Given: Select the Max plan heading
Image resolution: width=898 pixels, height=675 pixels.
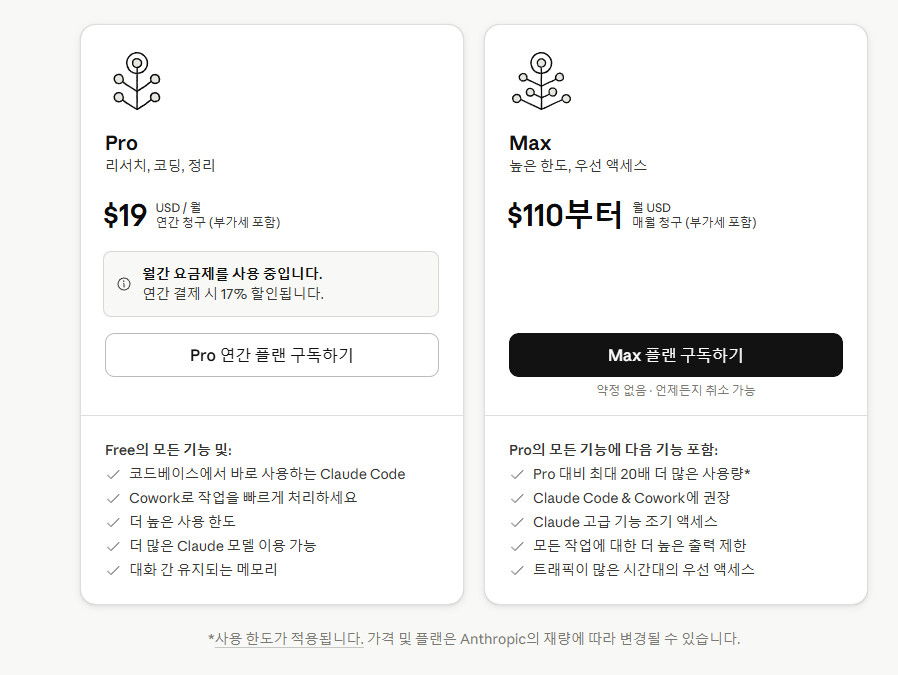Looking at the screenshot, I should [530, 143].
